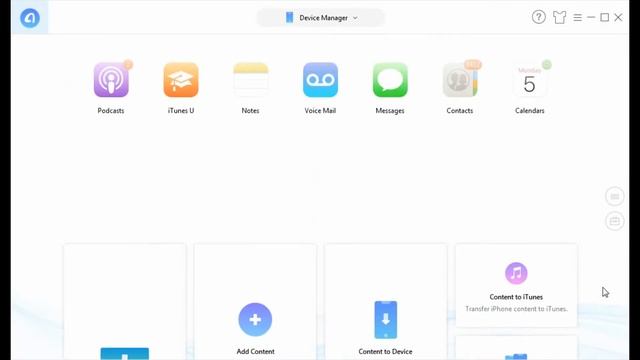Click the Add Content label
This screenshot has width=640, height=360.
(256, 351)
